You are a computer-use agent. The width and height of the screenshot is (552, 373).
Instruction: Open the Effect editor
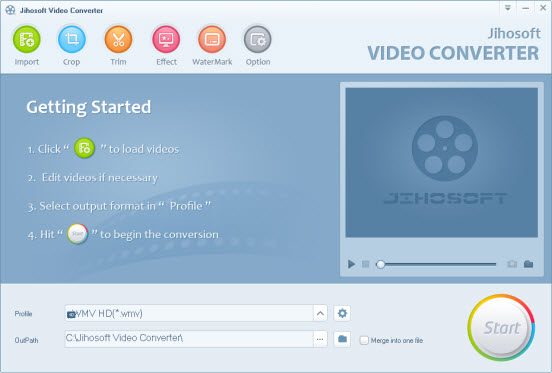[x=166, y=39]
